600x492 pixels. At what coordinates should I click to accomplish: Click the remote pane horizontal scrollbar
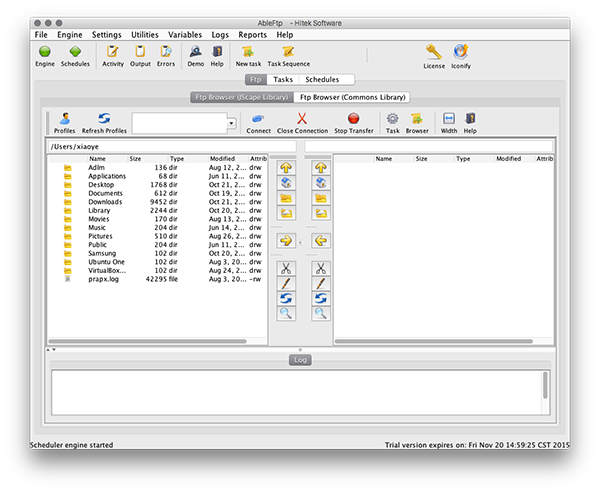click(x=434, y=341)
